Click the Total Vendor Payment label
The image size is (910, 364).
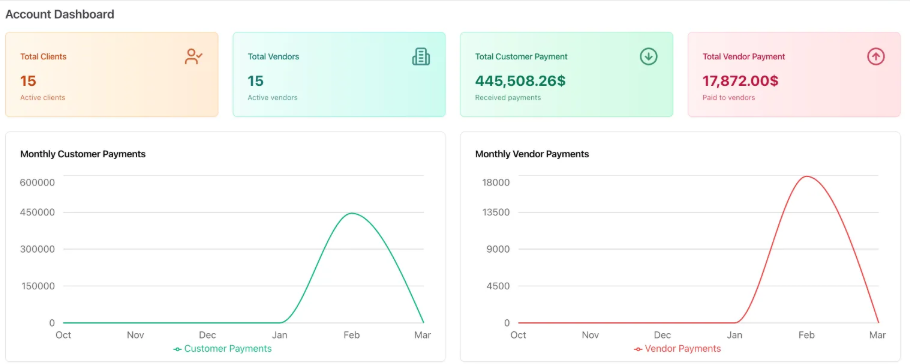[743, 57]
